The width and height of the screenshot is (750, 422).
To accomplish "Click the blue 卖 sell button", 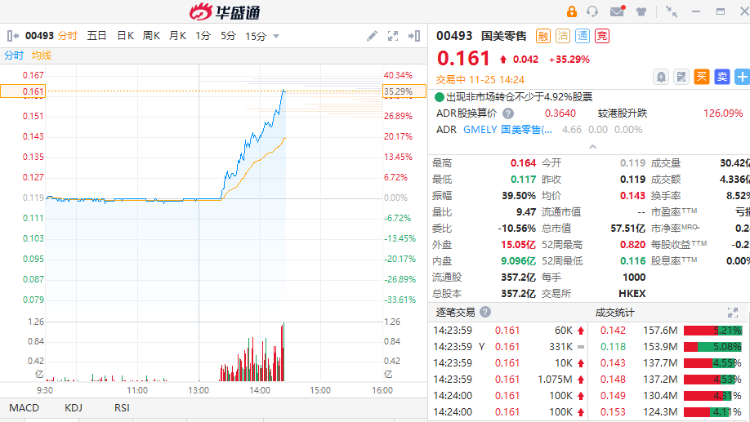I will 722,77.
